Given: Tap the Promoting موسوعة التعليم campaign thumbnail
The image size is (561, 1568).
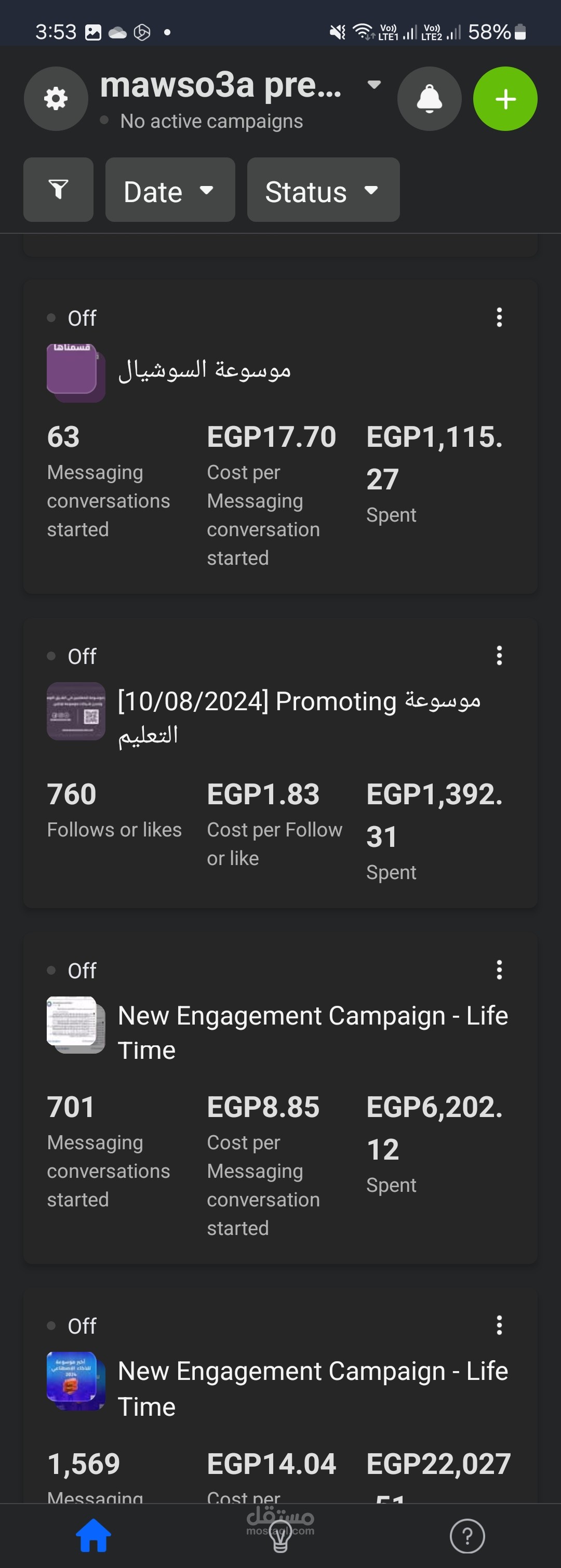Looking at the screenshot, I should tap(75, 711).
